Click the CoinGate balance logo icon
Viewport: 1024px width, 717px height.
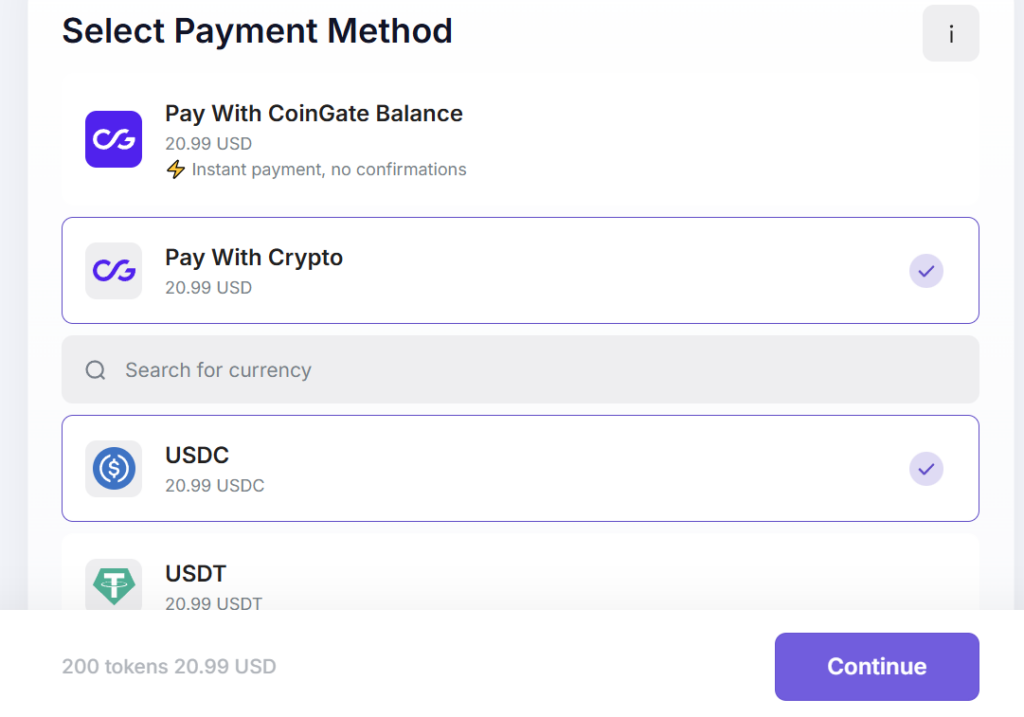113,139
